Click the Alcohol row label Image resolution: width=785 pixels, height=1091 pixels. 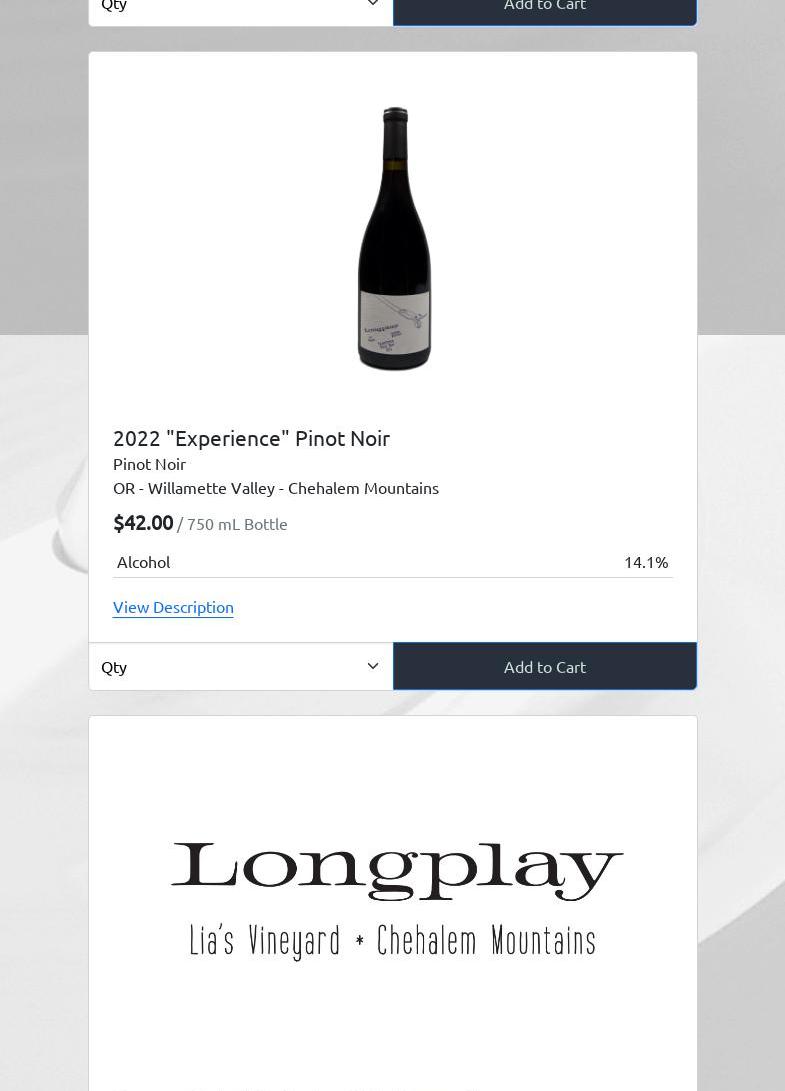pos(143,562)
